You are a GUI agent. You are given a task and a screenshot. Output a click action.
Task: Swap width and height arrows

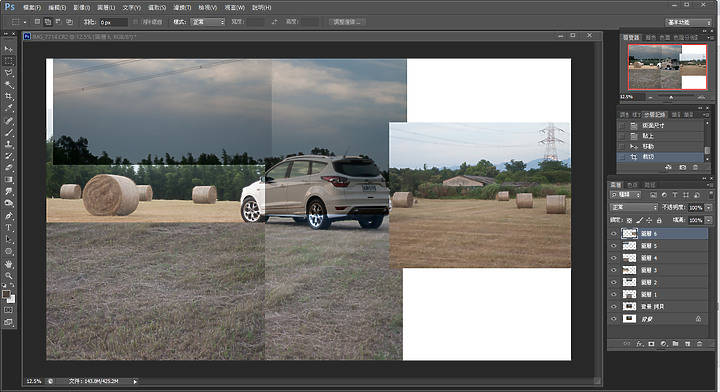(274, 22)
